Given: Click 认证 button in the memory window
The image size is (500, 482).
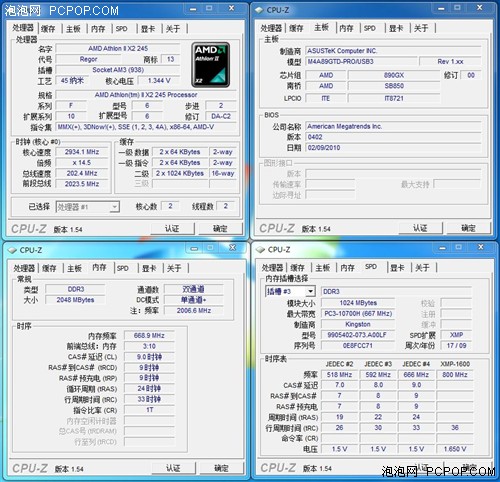Looking at the screenshot, I should [x=173, y=468].
